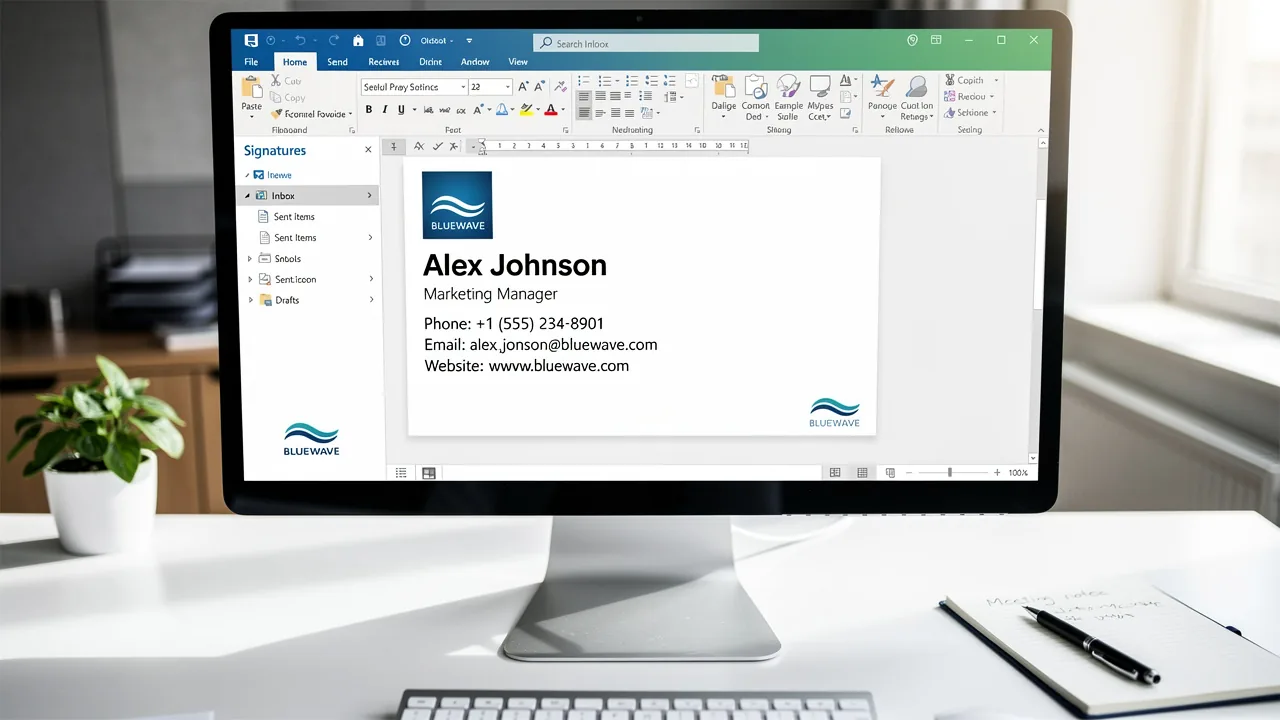Open the underline style dropdown arrow
Viewport: 1280px width, 720px height.
click(413, 110)
